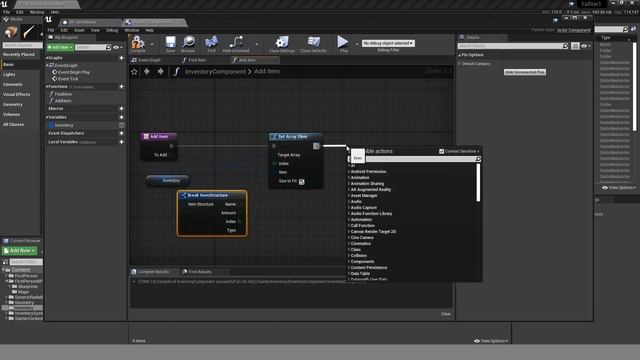Open the blueprint editor File menu
Viewport: 640px width, 360px height.
51,30
